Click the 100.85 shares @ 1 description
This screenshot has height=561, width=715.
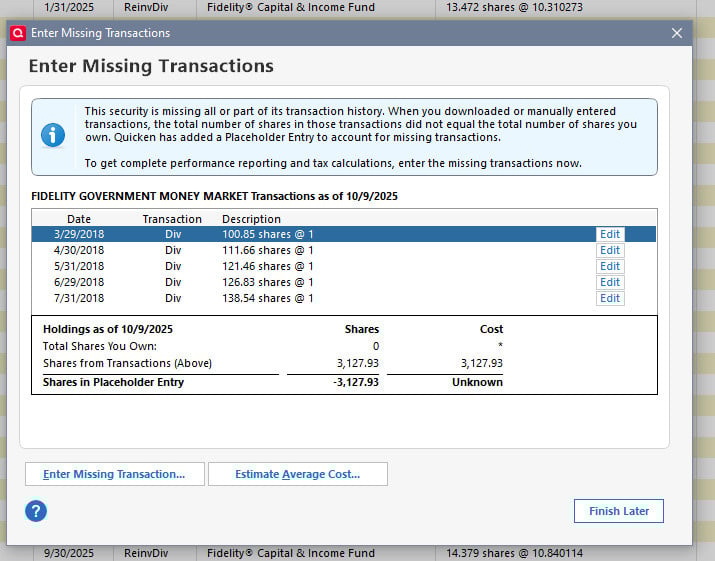point(268,234)
